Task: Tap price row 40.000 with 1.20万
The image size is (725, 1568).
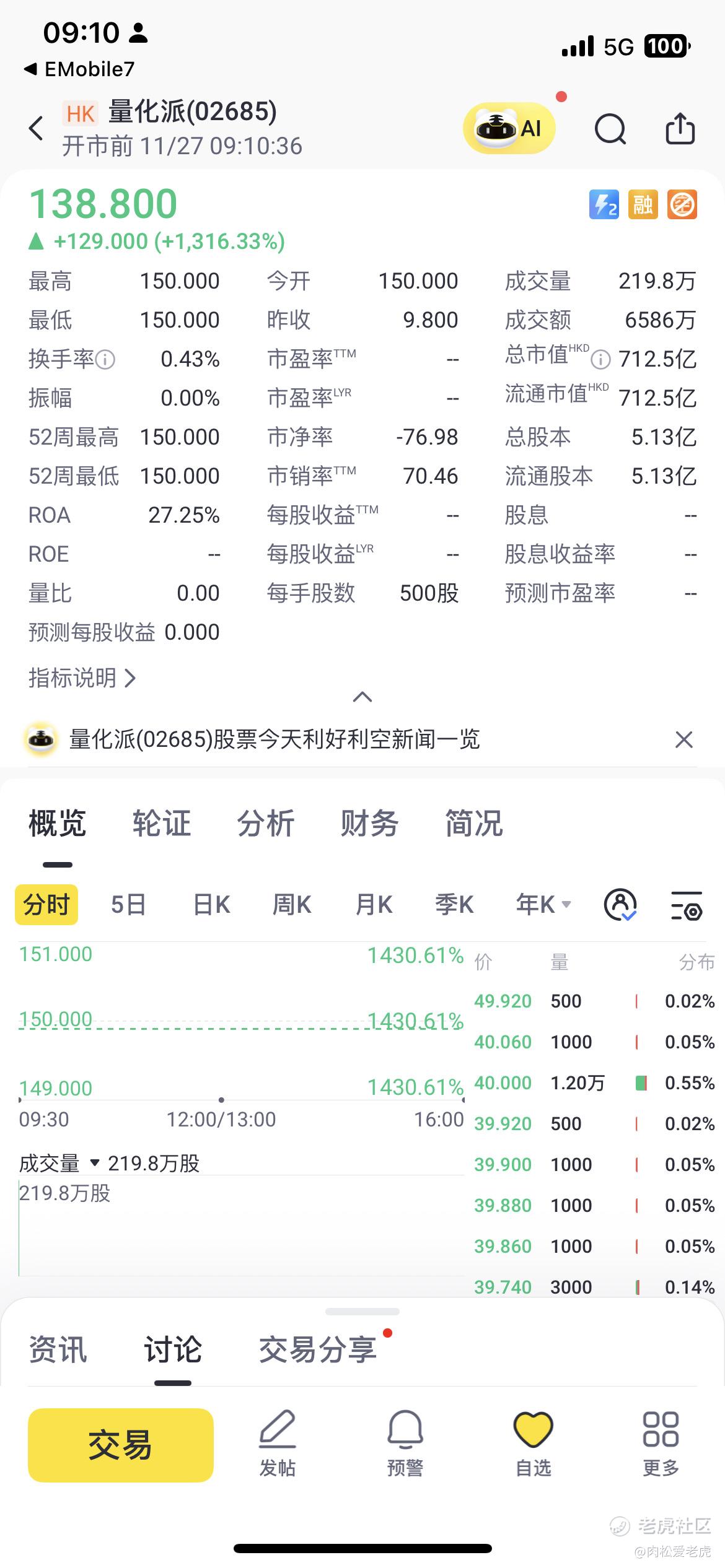Action: point(594,1083)
